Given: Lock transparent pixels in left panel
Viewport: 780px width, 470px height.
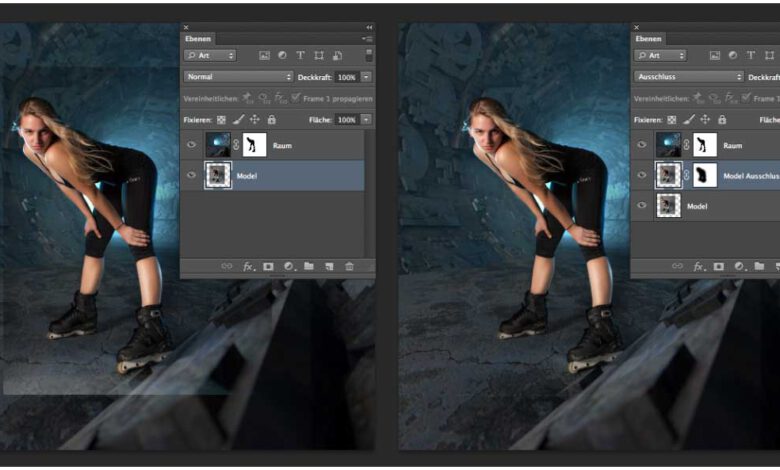Looking at the screenshot, I should click(221, 119).
